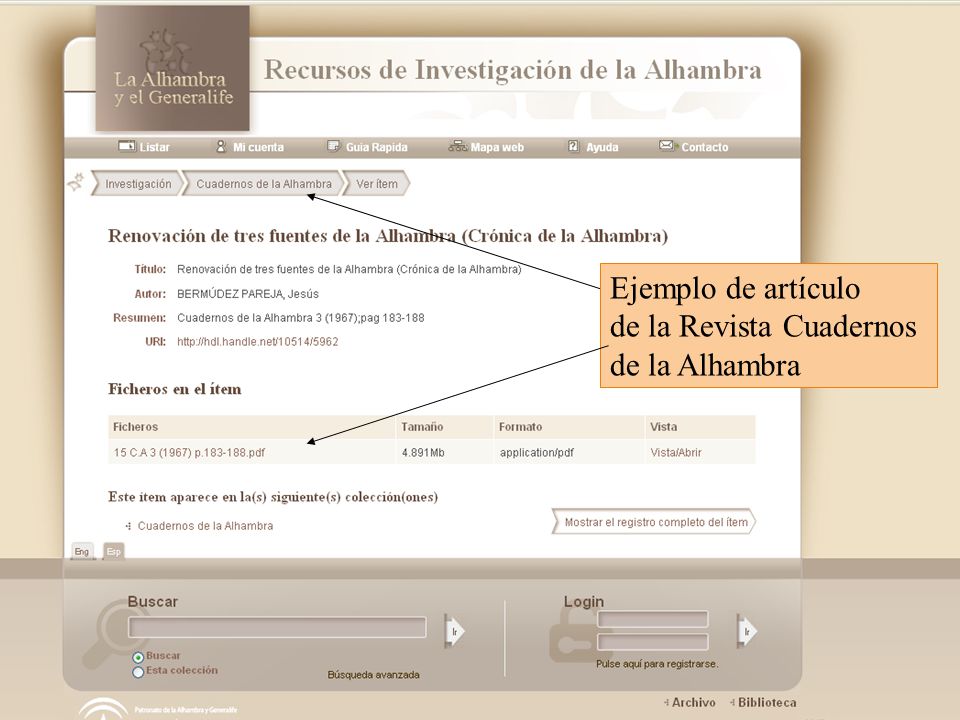960x720 pixels.
Task: Open the Mi cuenta menu item
Action: click(x=250, y=147)
